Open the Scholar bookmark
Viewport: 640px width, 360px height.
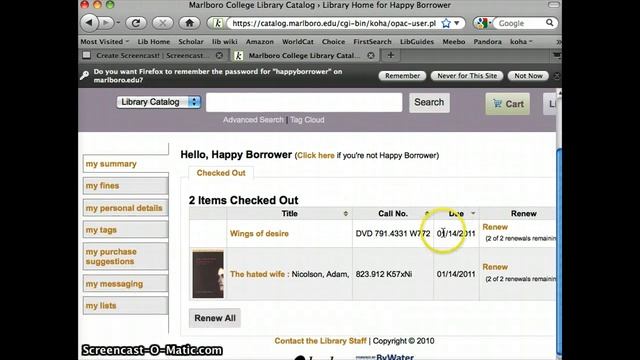191,42
